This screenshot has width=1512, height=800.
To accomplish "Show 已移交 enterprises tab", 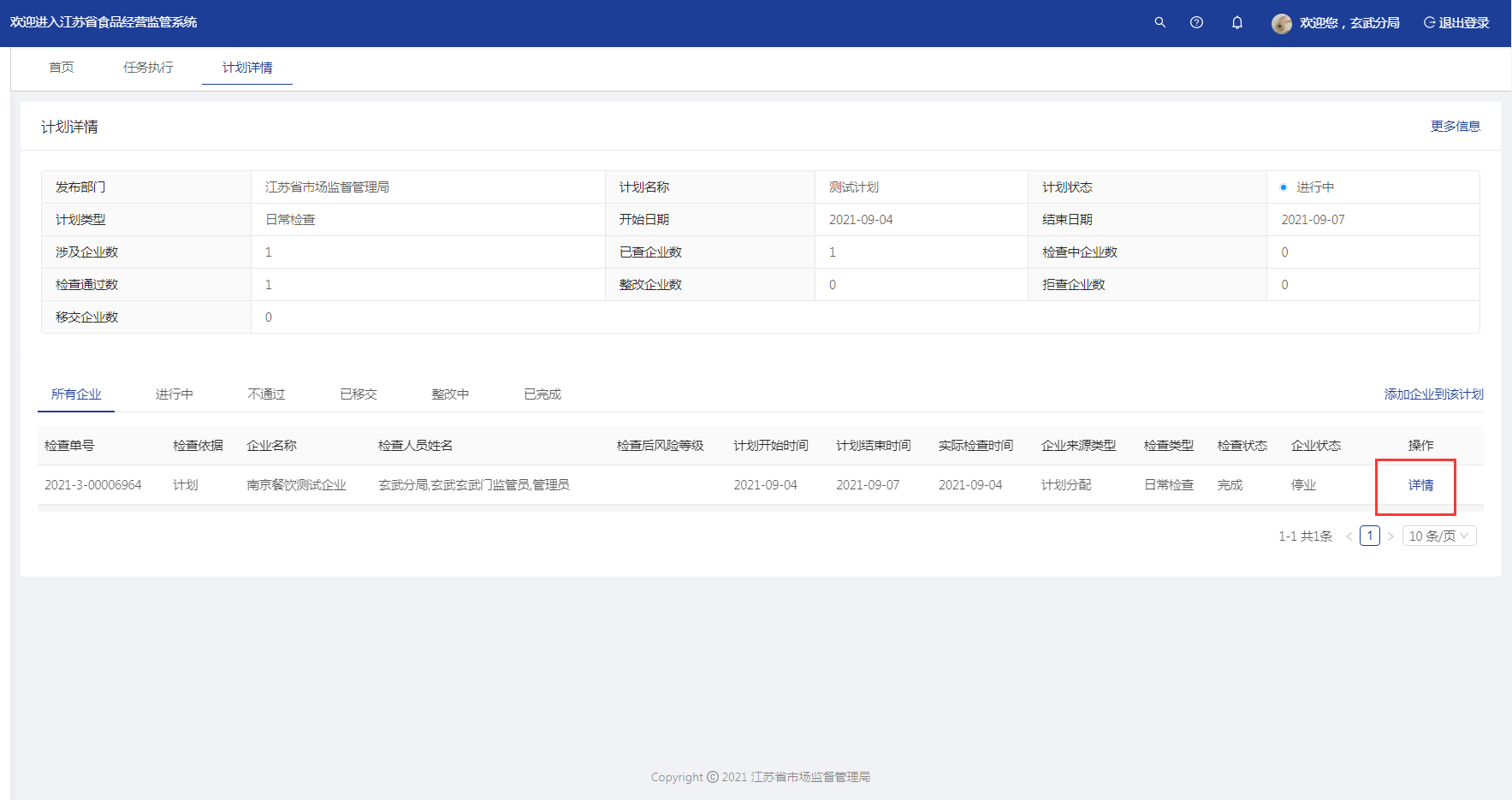I will [359, 394].
